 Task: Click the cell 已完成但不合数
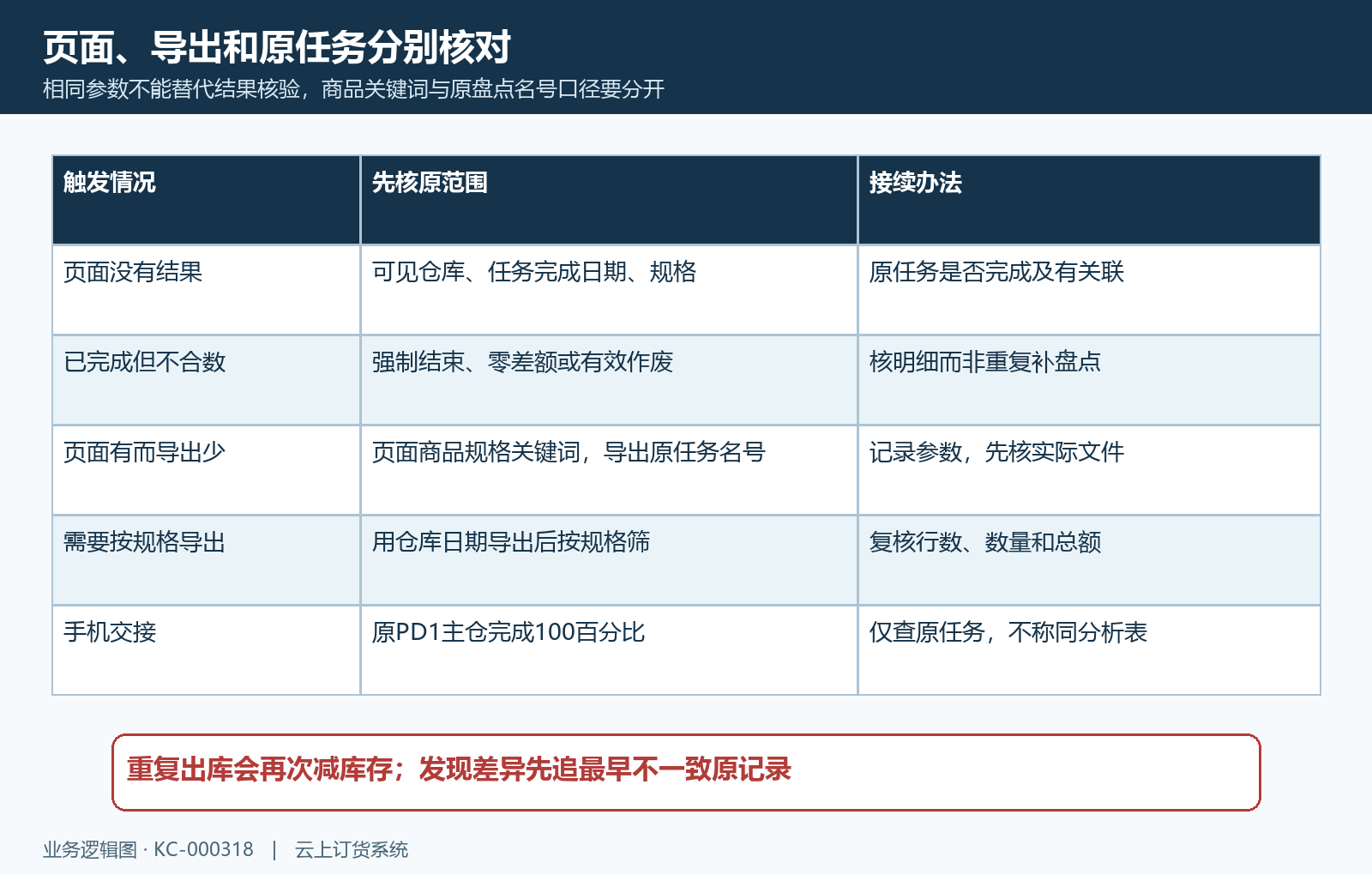[x=206, y=380]
